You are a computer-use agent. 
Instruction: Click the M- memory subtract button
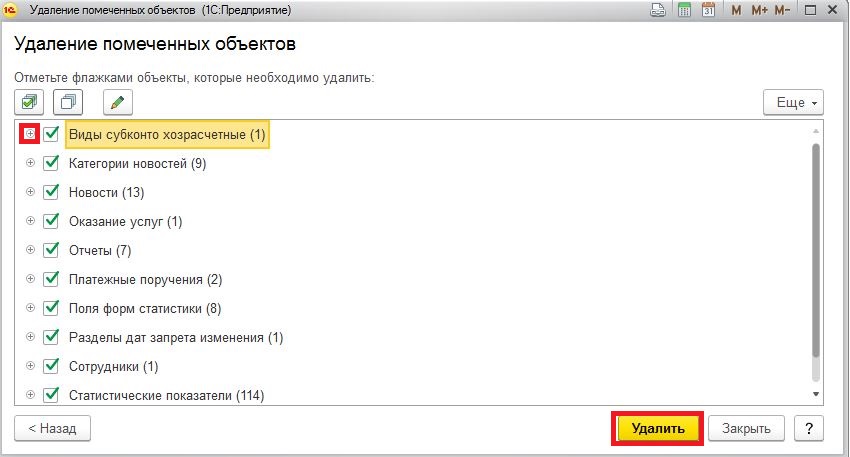click(782, 10)
